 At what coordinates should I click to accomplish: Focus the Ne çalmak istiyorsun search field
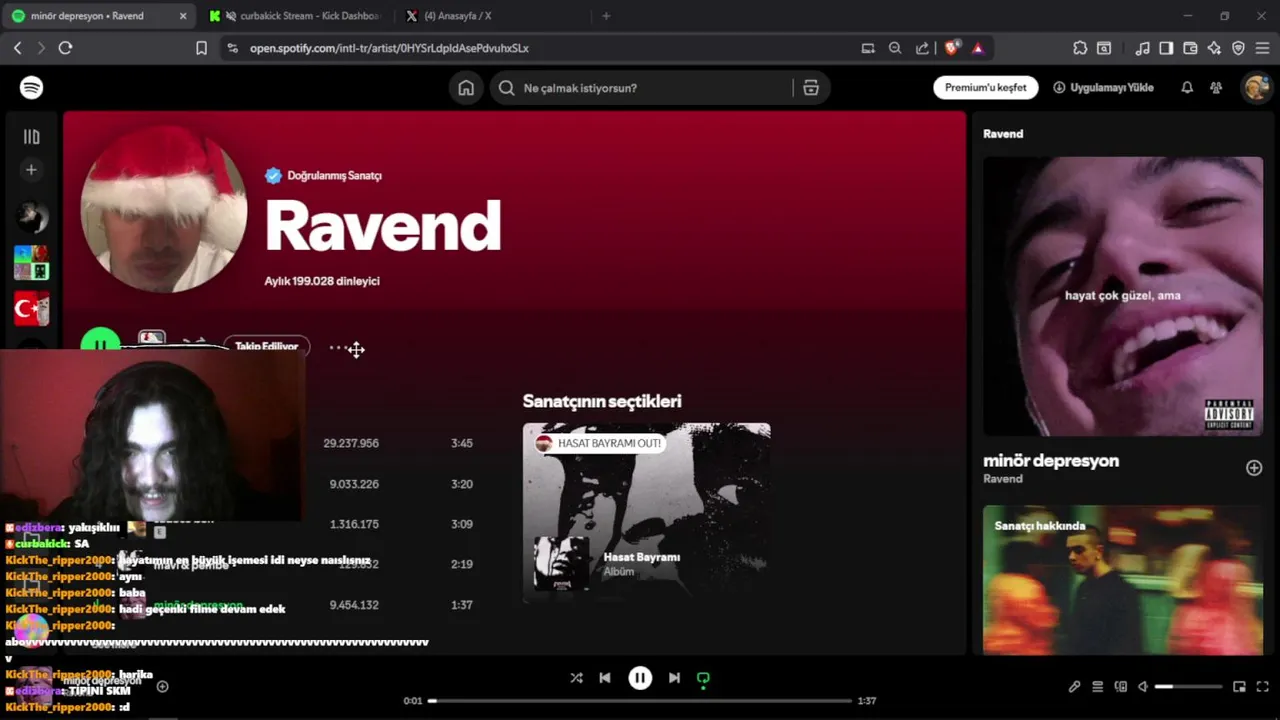pyautogui.click(x=640, y=88)
